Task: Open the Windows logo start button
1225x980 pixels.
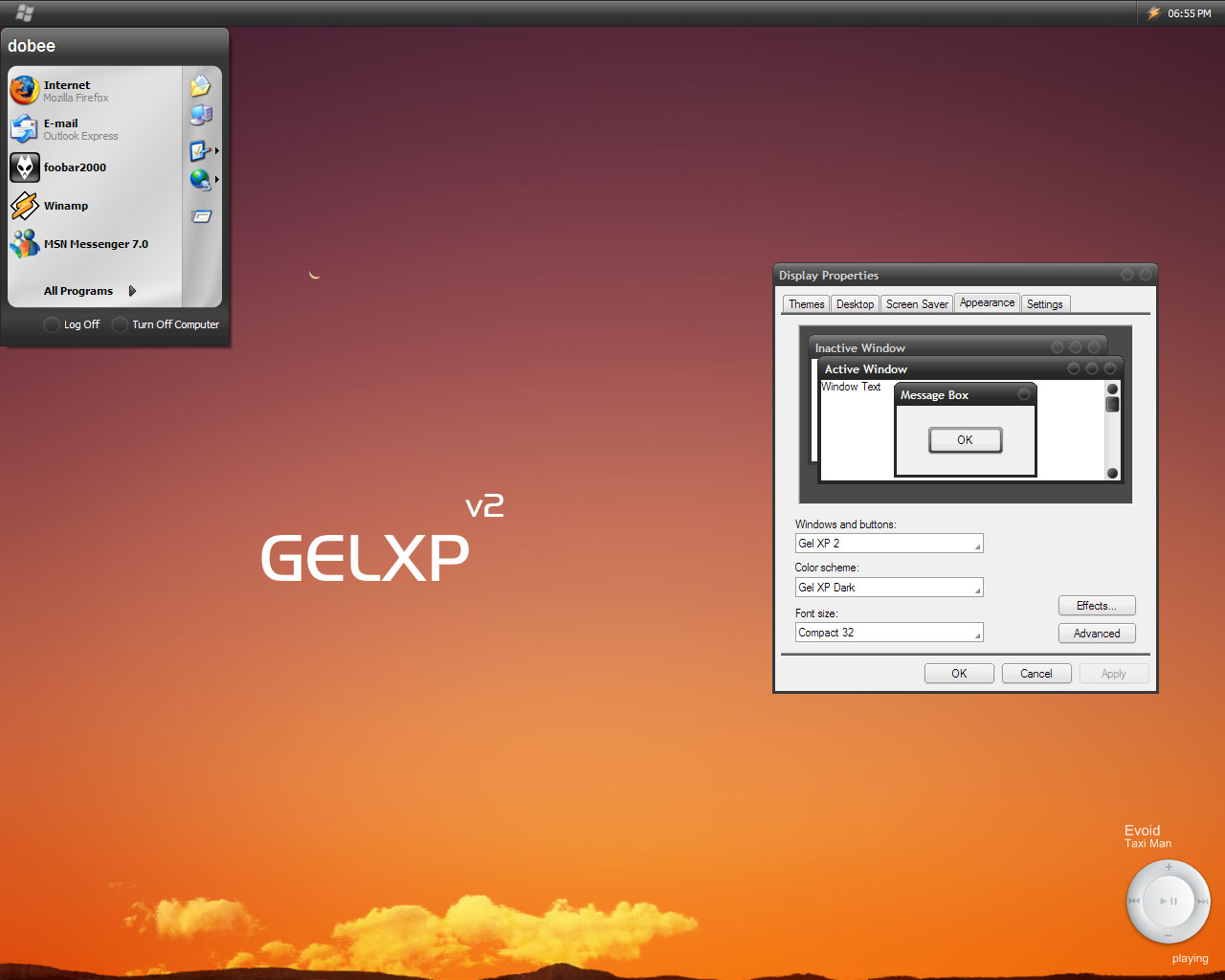Action: tap(25, 13)
